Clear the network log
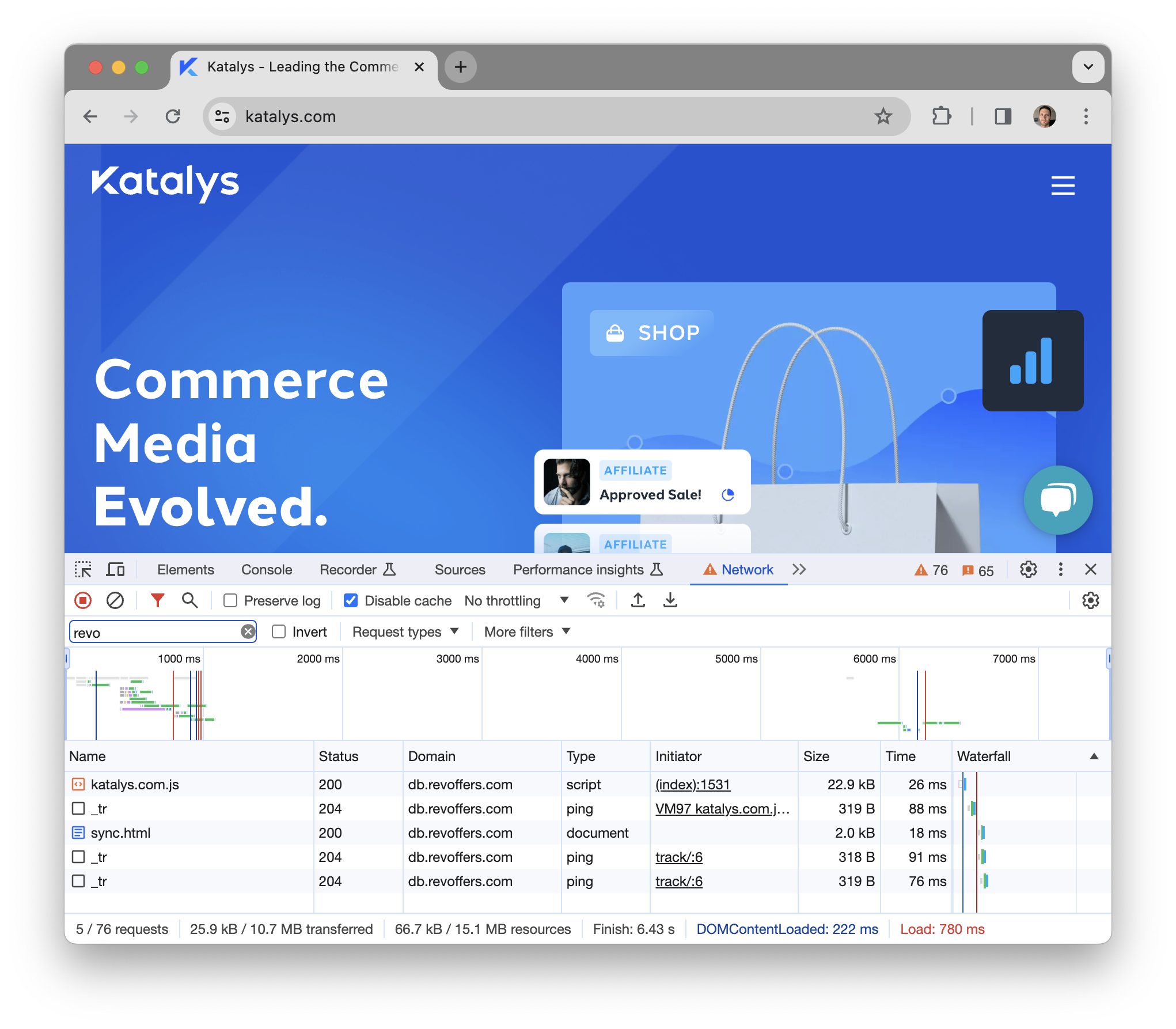 [x=115, y=600]
